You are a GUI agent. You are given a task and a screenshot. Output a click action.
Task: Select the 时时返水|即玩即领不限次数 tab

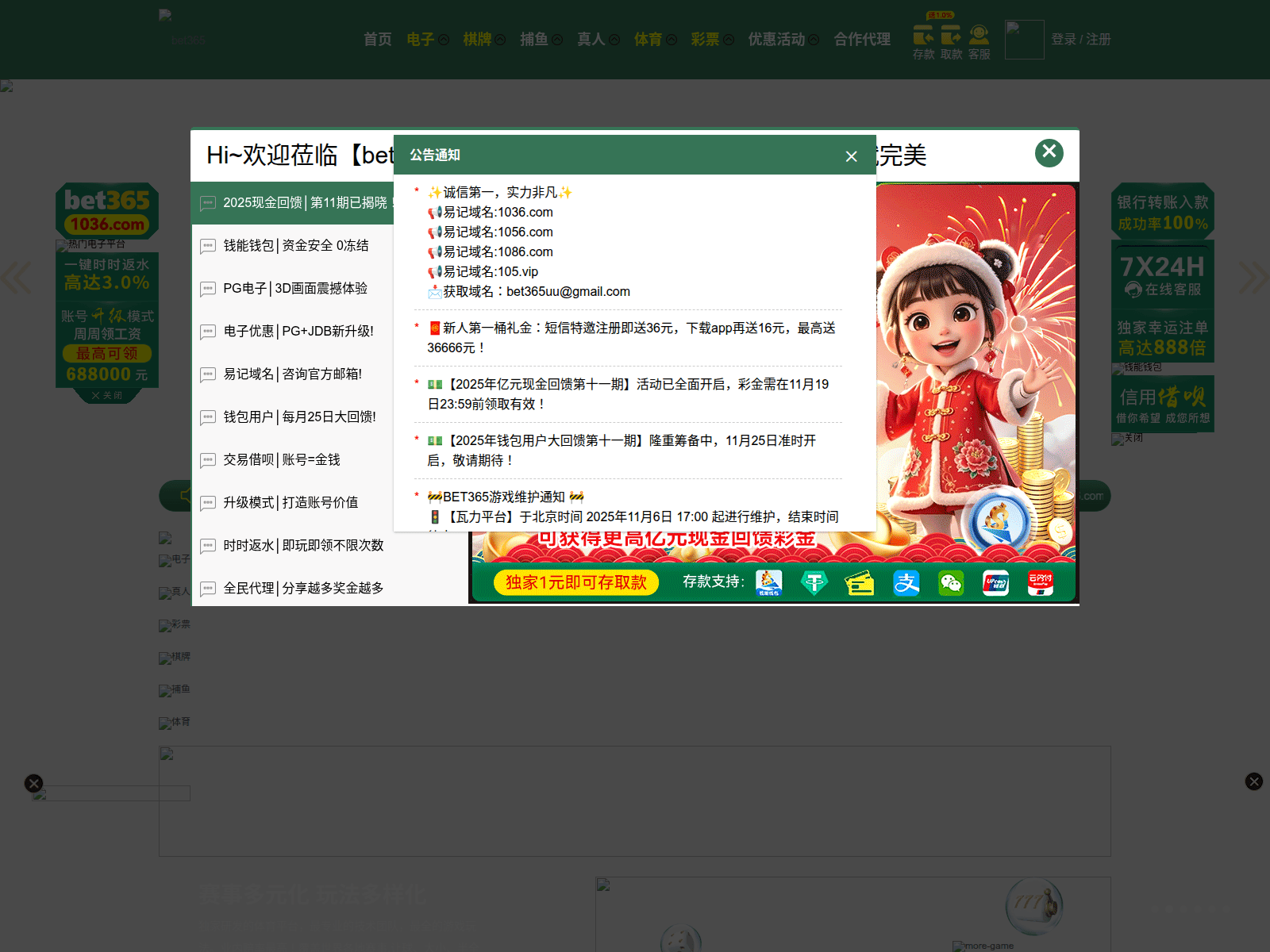(329, 546)
